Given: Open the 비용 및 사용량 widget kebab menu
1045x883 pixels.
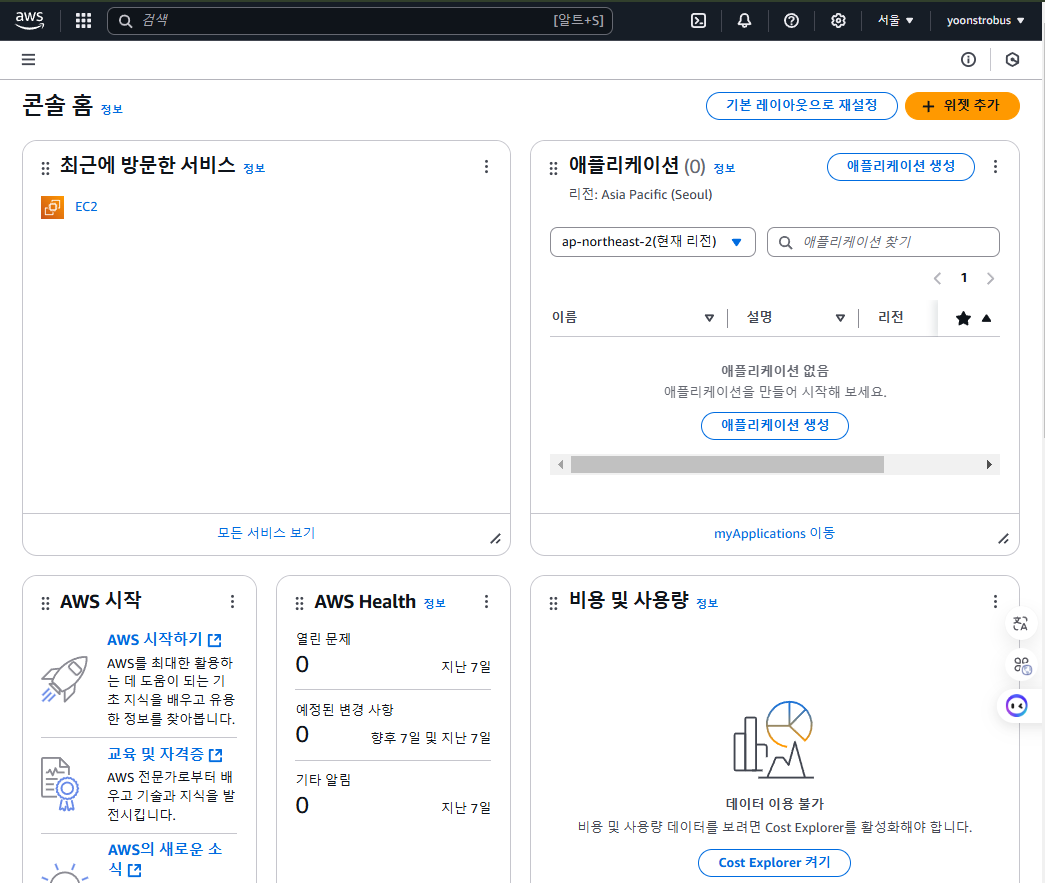Looking at the screenshot, I should coord(995,602).
